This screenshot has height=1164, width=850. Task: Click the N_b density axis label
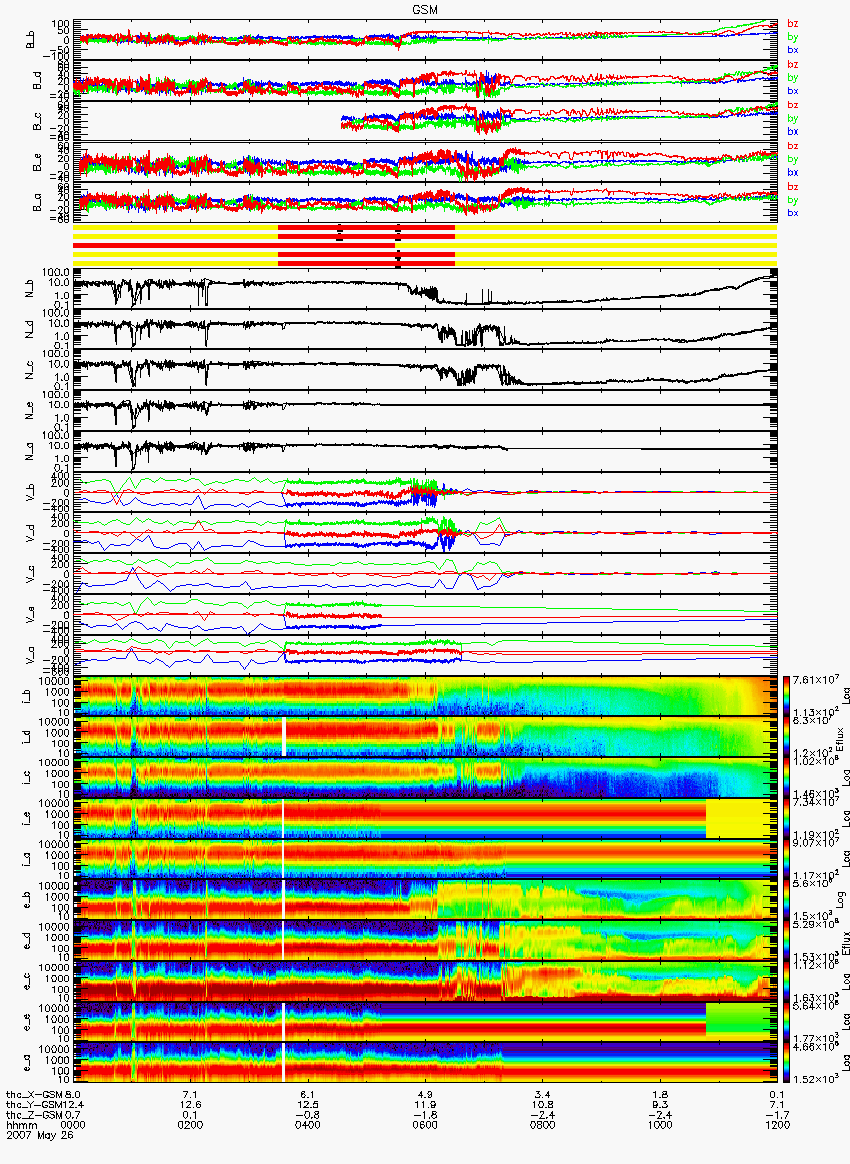[x=30, y=290]
